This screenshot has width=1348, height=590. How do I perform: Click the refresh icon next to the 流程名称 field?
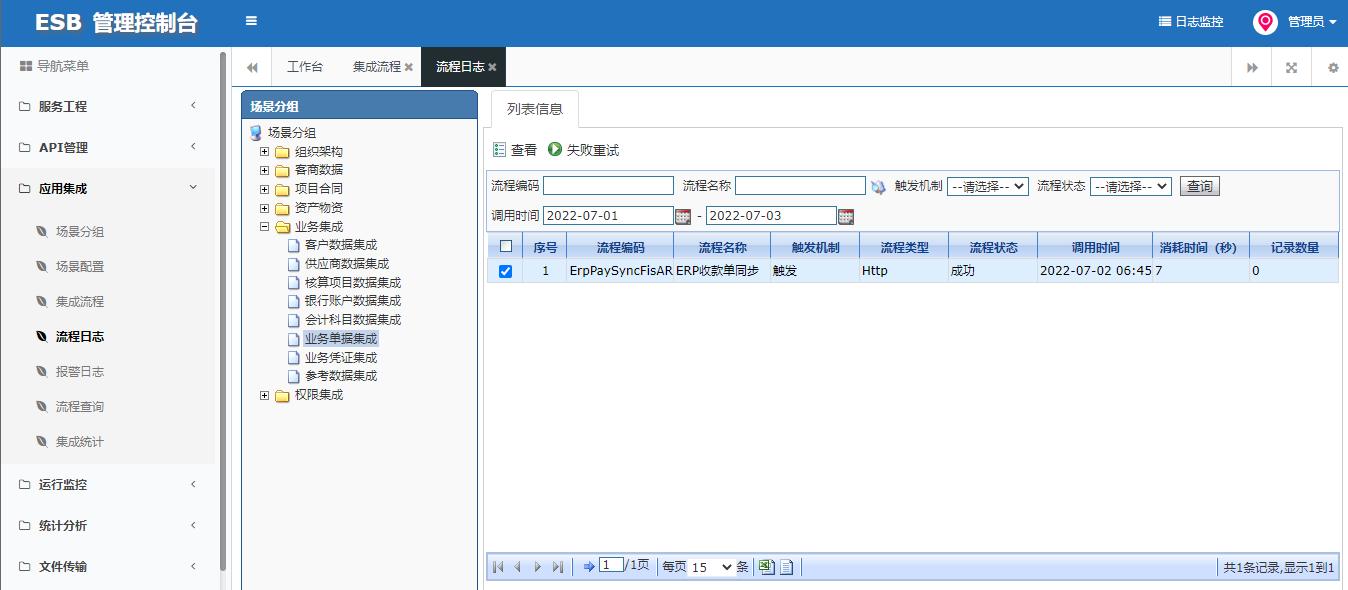878,185
